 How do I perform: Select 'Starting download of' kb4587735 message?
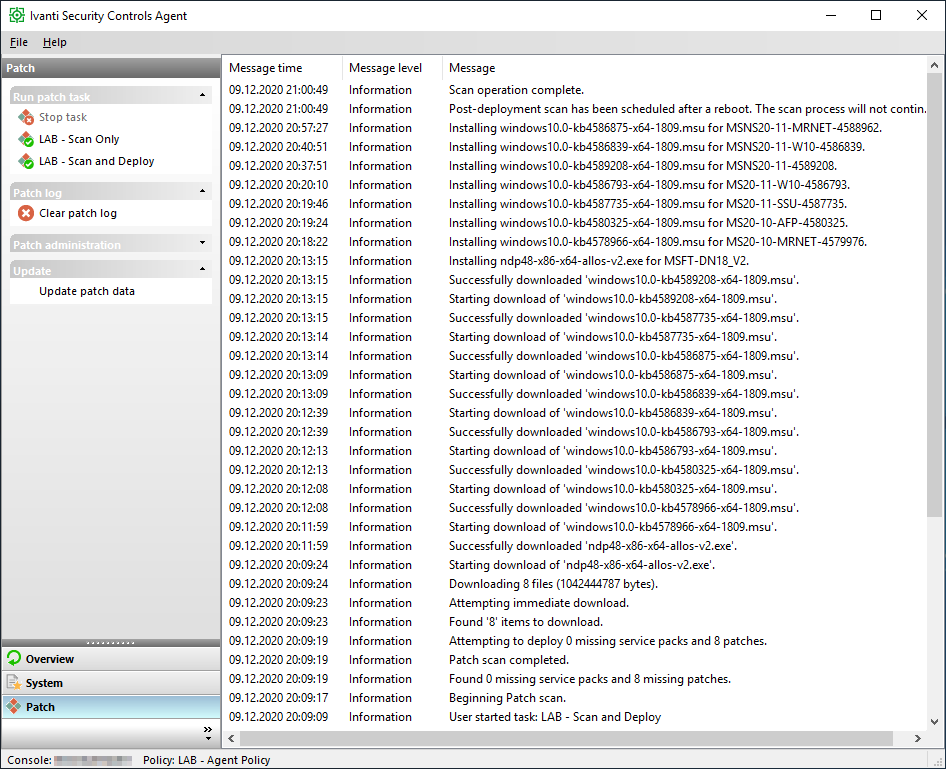613,337
